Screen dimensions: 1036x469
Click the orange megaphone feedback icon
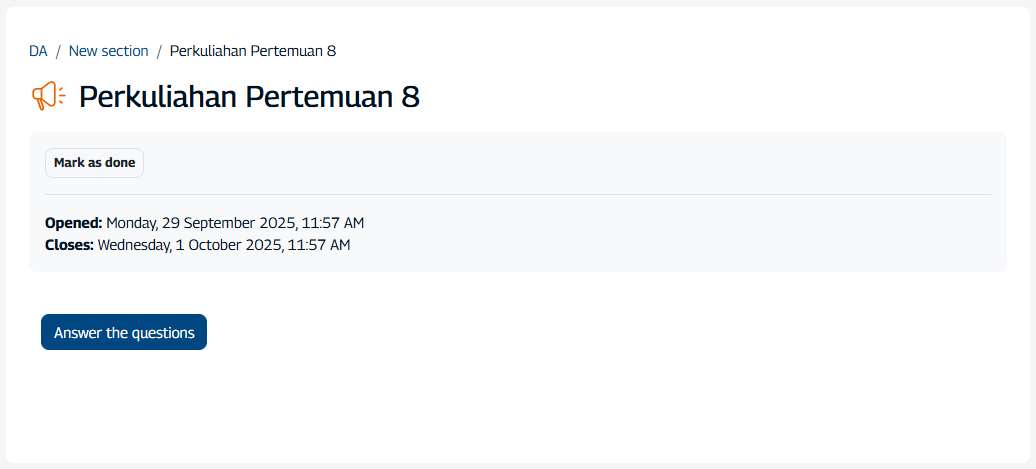[48, 96]
